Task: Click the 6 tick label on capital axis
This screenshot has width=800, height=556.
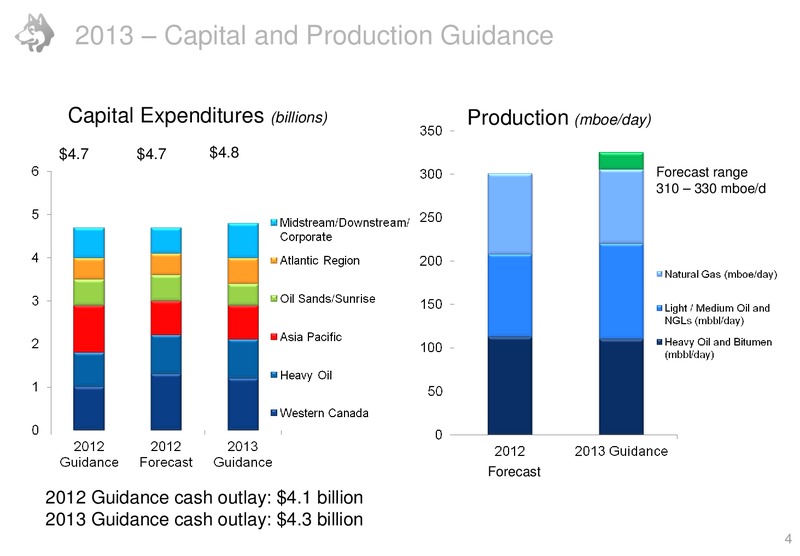Action: point(35,171)
